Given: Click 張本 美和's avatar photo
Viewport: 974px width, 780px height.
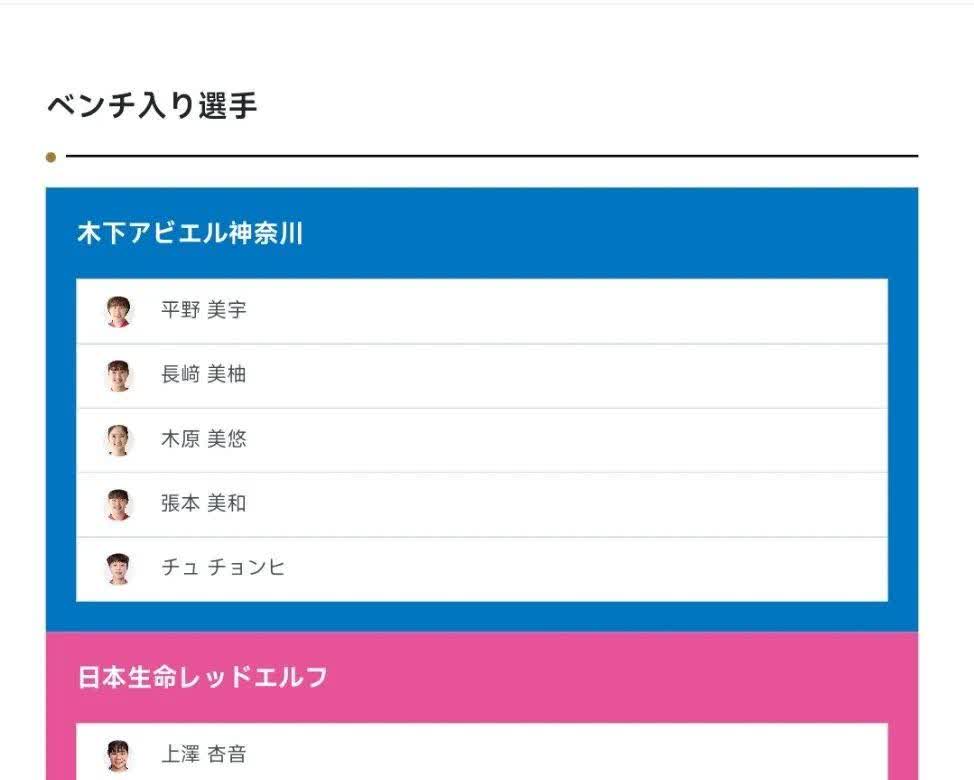Looking at the screenshot, I should pyautogui.click(x=118, y=505).
